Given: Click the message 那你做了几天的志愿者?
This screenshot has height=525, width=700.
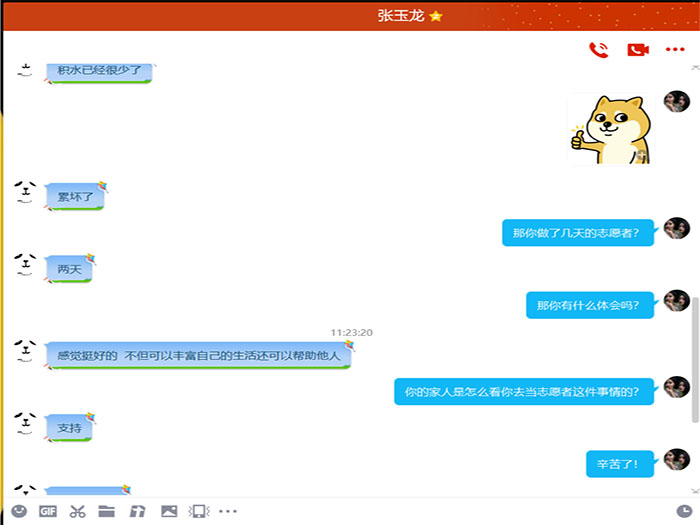Looking at the screenshot, I should click(x=578, y=233).
